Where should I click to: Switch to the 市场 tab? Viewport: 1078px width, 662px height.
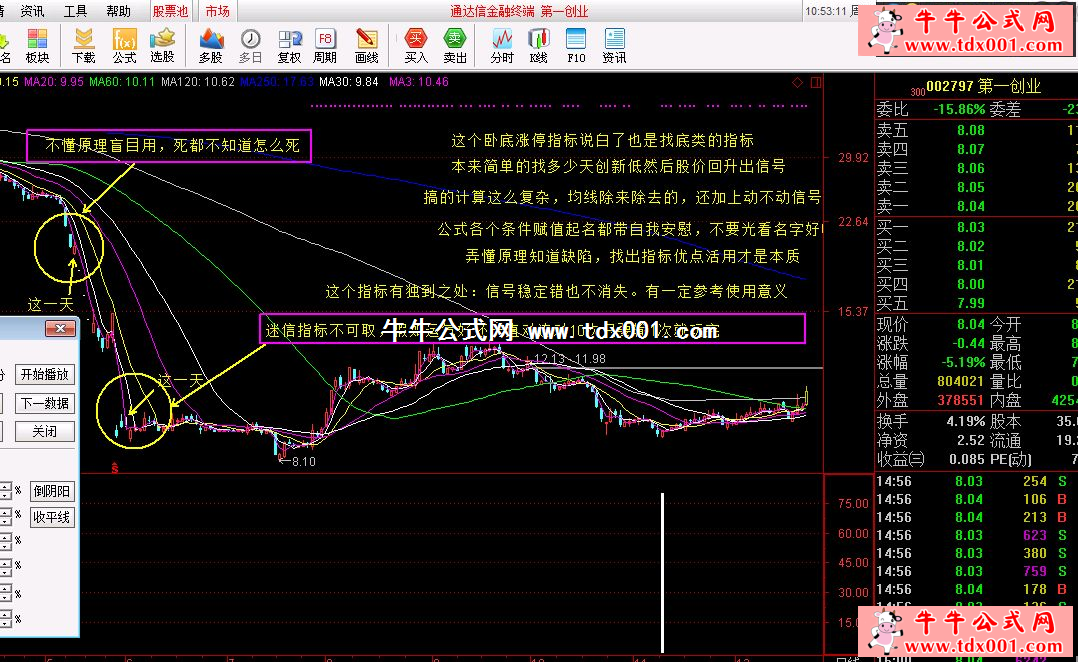click(218, 11)
